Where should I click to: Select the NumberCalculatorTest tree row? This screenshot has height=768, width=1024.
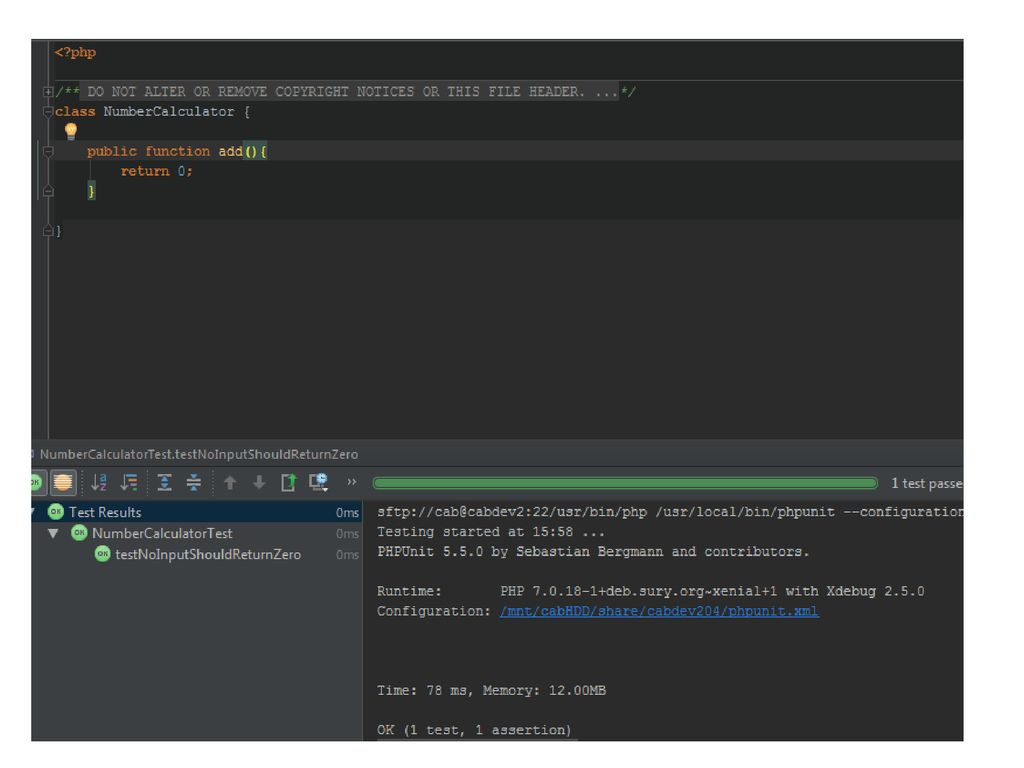(196, 534)
